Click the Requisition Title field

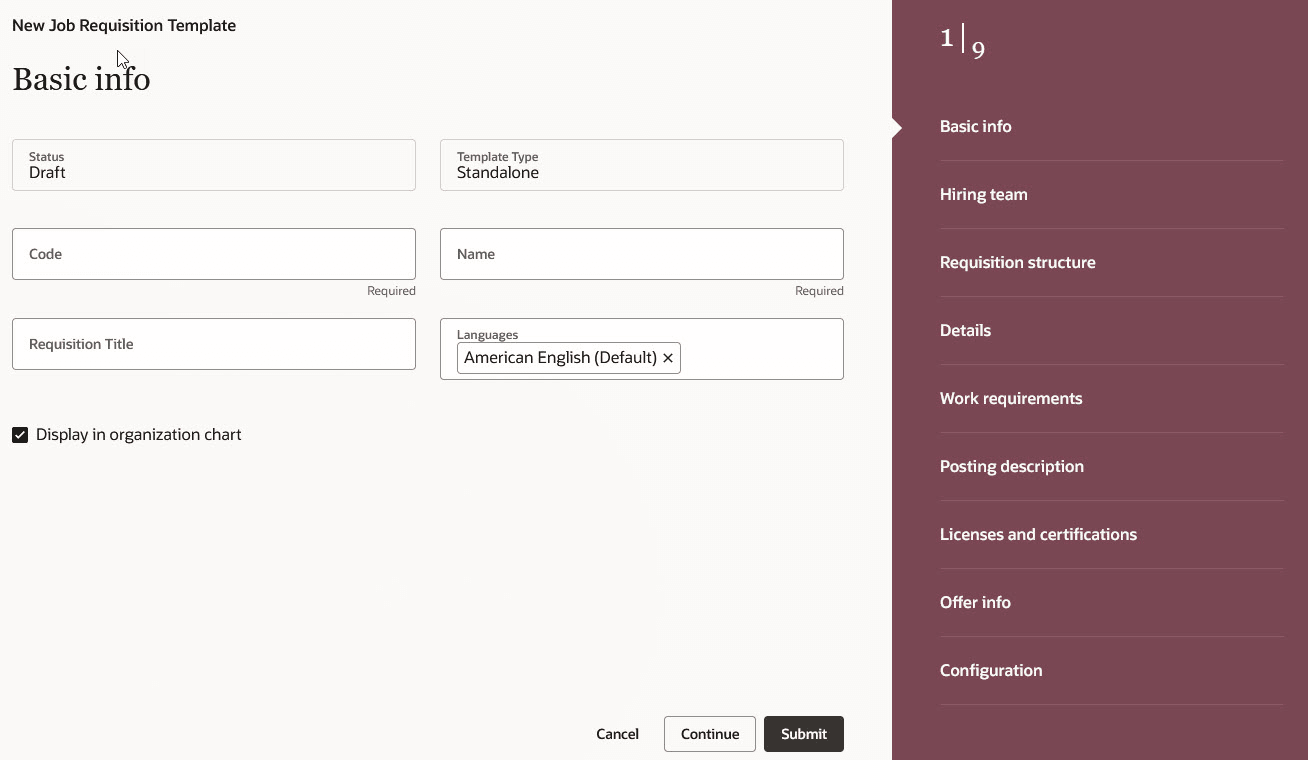(213, 343)
